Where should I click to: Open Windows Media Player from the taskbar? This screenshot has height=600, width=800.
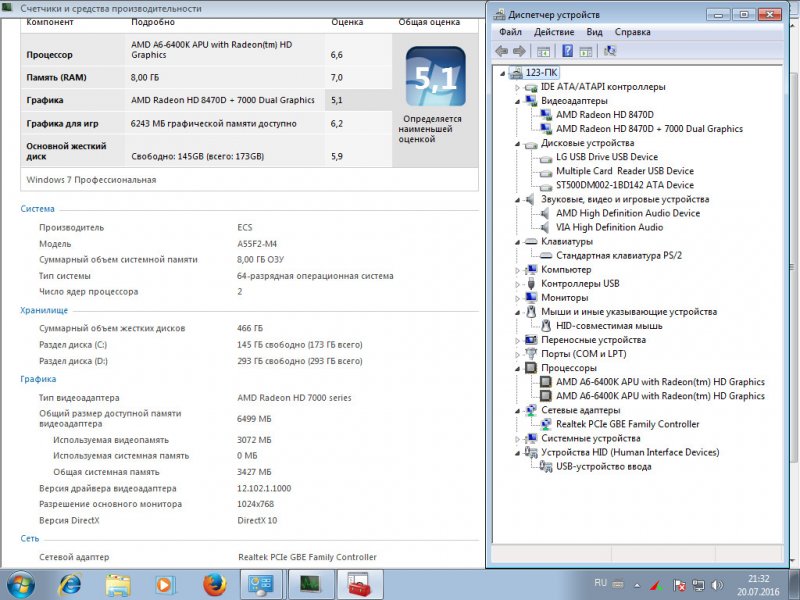point(164,583)
